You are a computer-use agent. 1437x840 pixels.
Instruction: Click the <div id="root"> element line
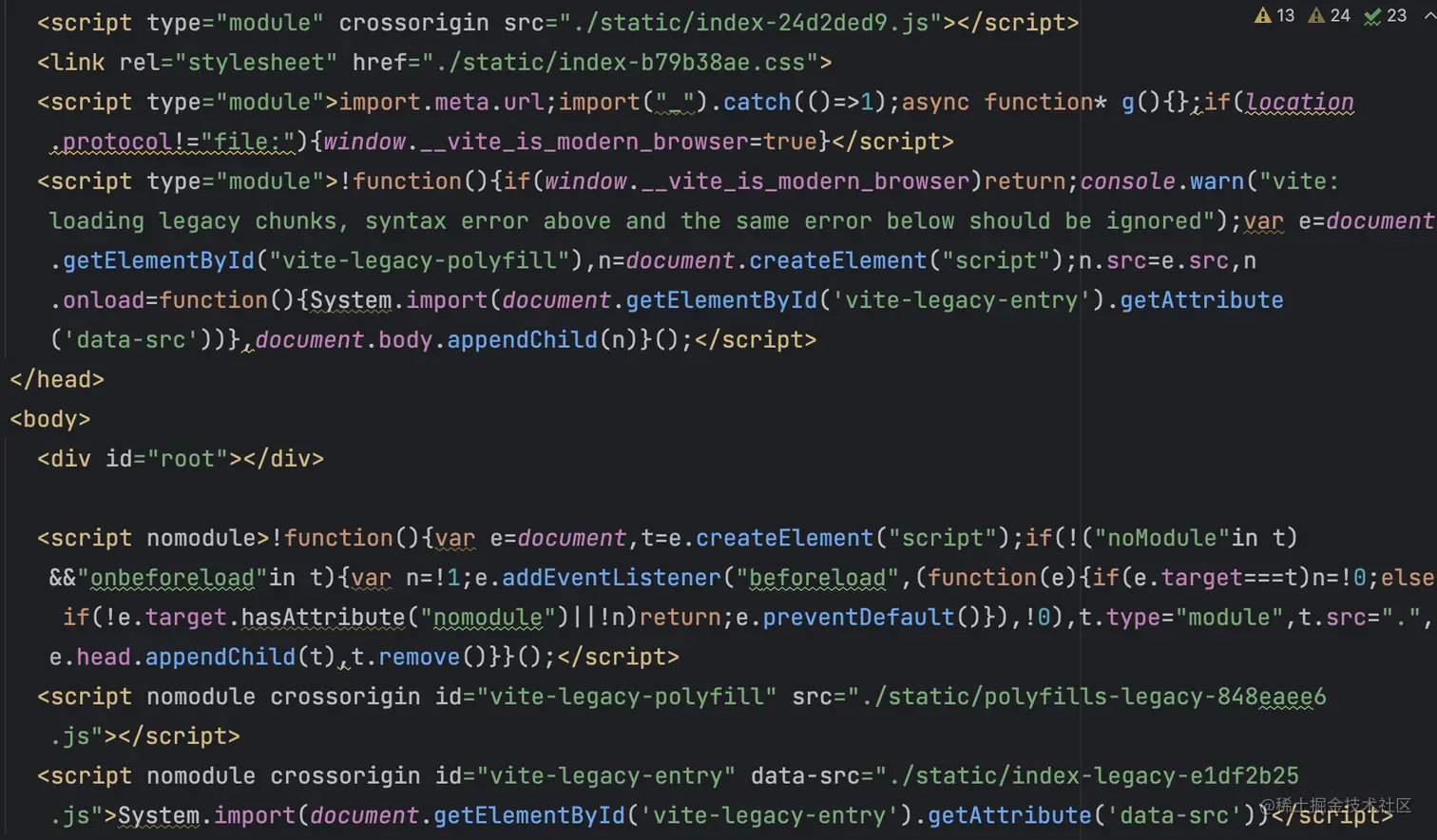(181, 459)
